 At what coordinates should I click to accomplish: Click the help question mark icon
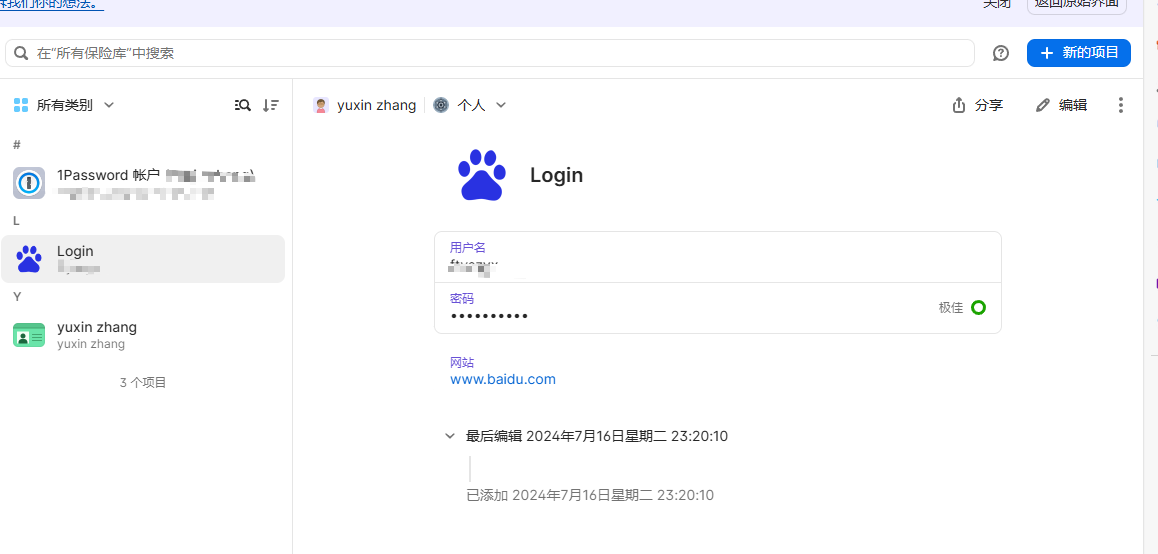pyautogui.click(x=1000, y=53)
